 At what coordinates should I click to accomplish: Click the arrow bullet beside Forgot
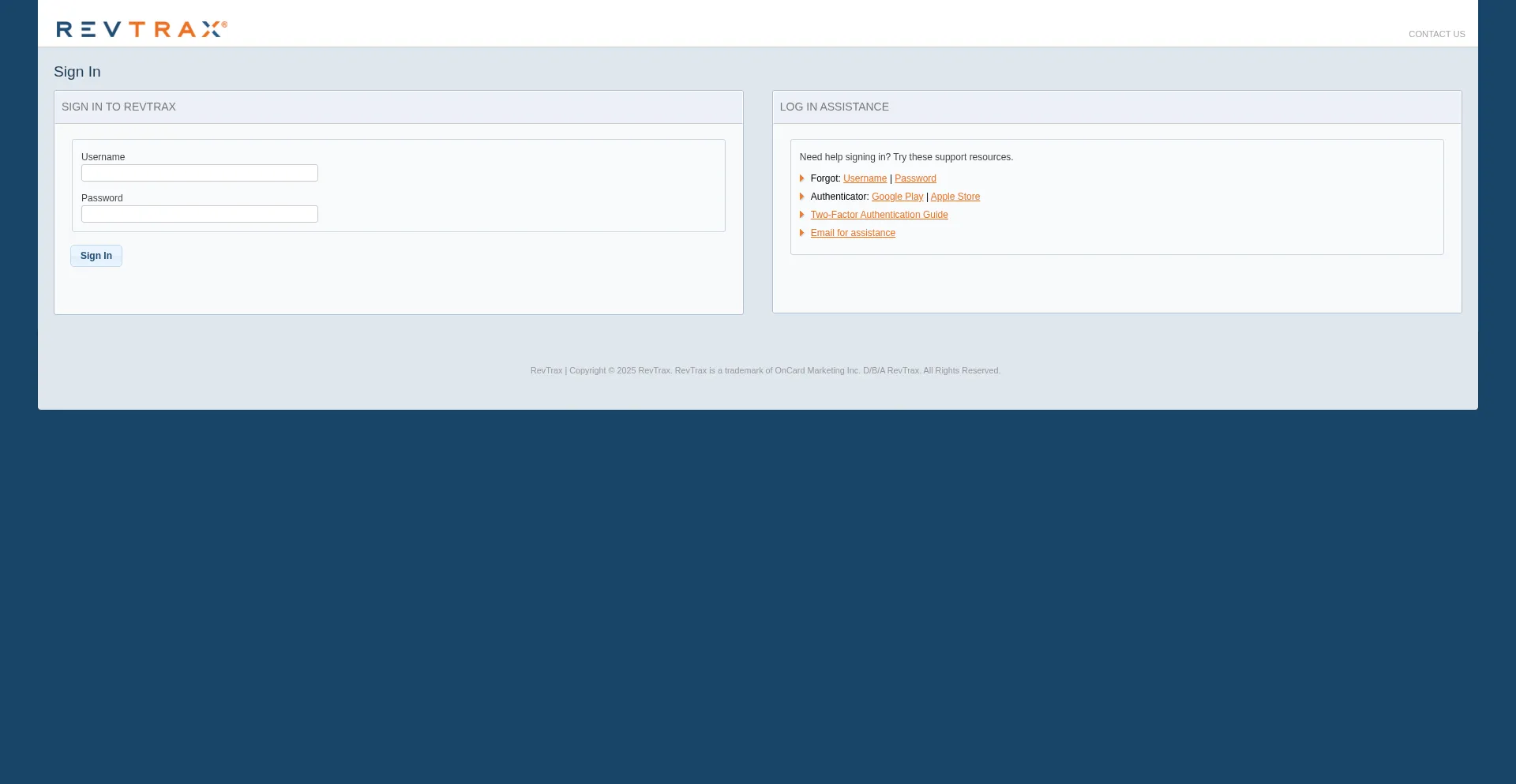click(801, 178)
